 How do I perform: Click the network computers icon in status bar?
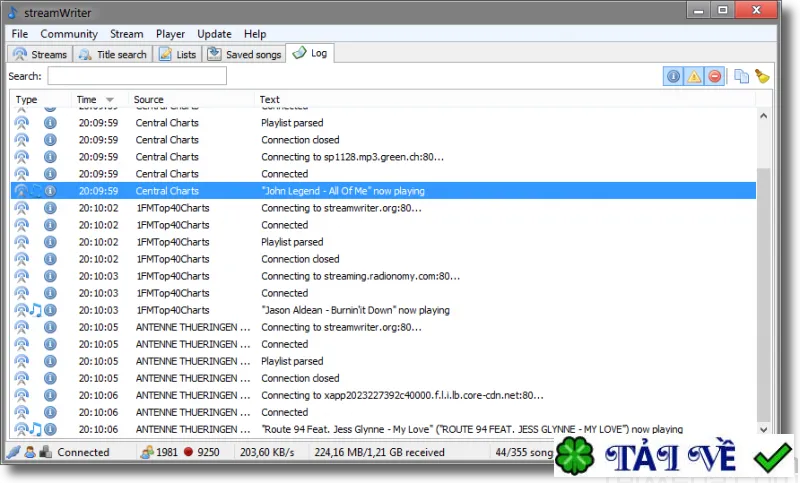tap(45, 452)
